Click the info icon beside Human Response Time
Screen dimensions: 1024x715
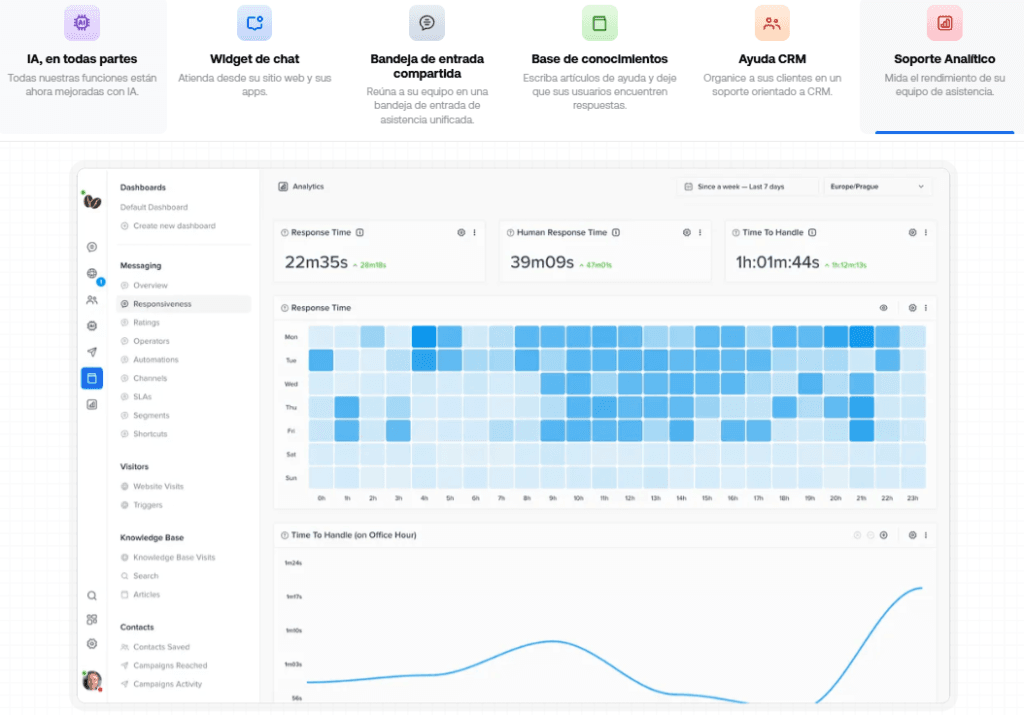pyautogui.click(x=615, y=233)
